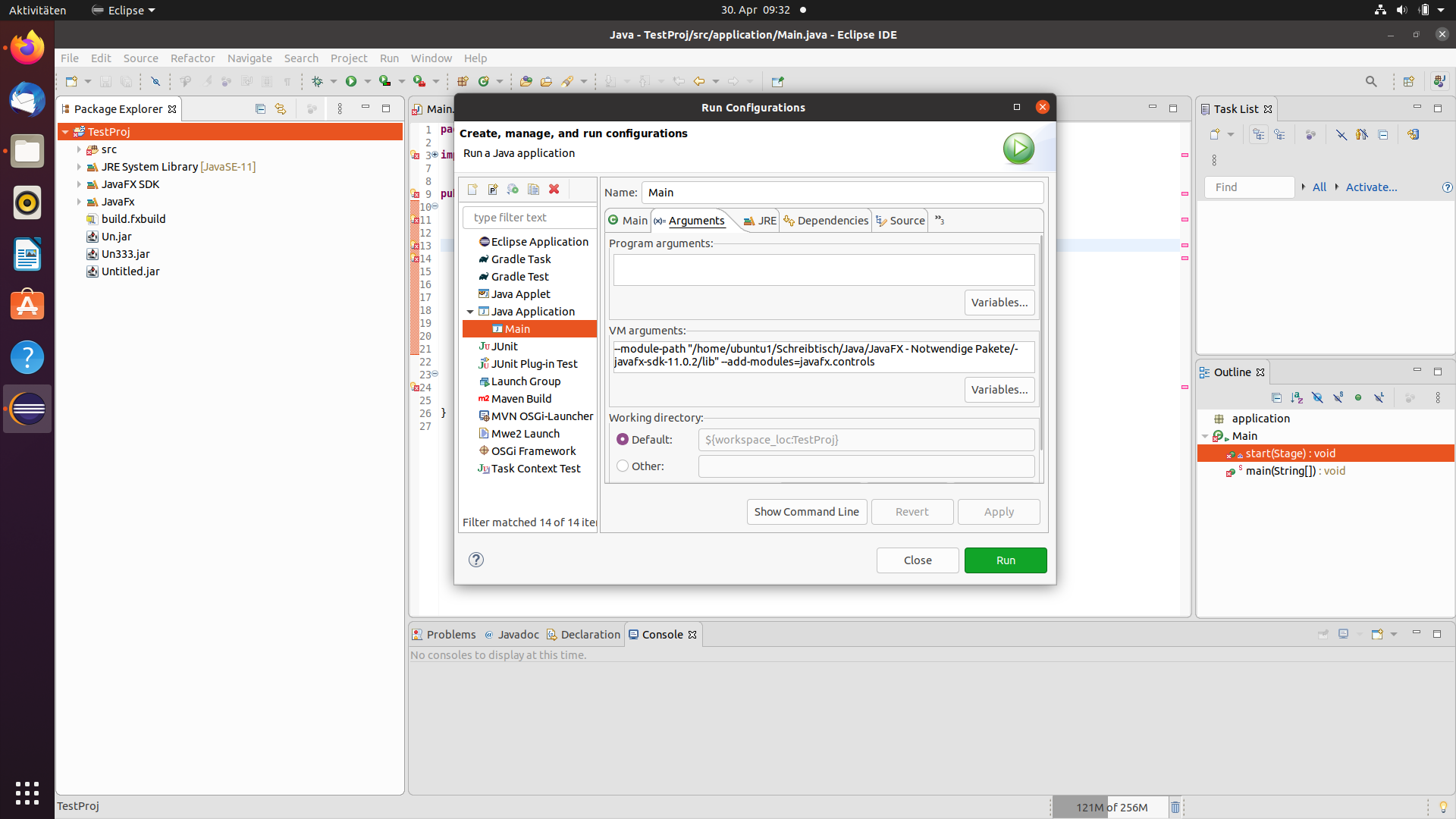Select the Other working directory radio
Screen dimensions: 1456x819
tap(623, 466)
